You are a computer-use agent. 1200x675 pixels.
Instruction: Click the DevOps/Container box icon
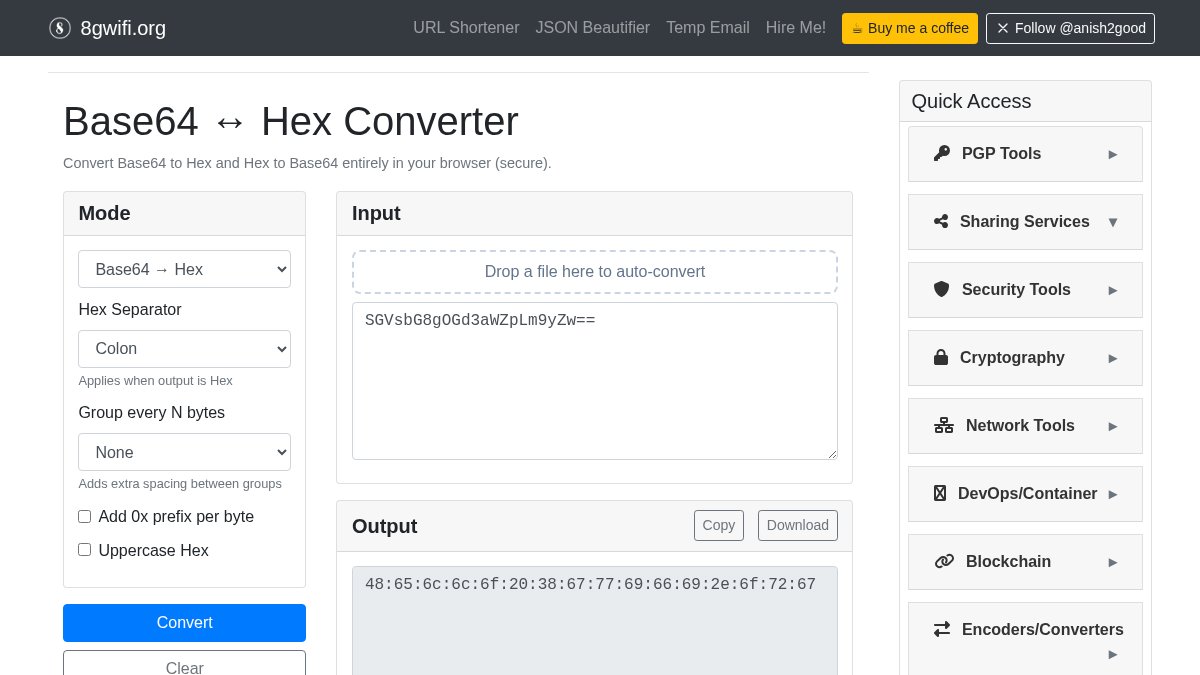coord(940,493)
